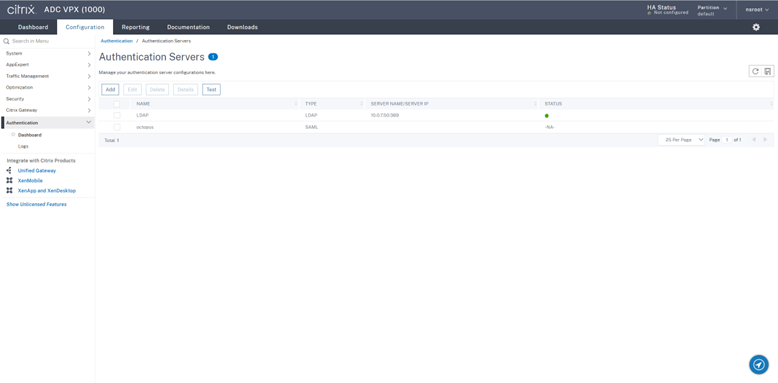This screenshot has height=383, width=778.
Task: Open the nsroot user menu
Action: (x=757, y=9)
